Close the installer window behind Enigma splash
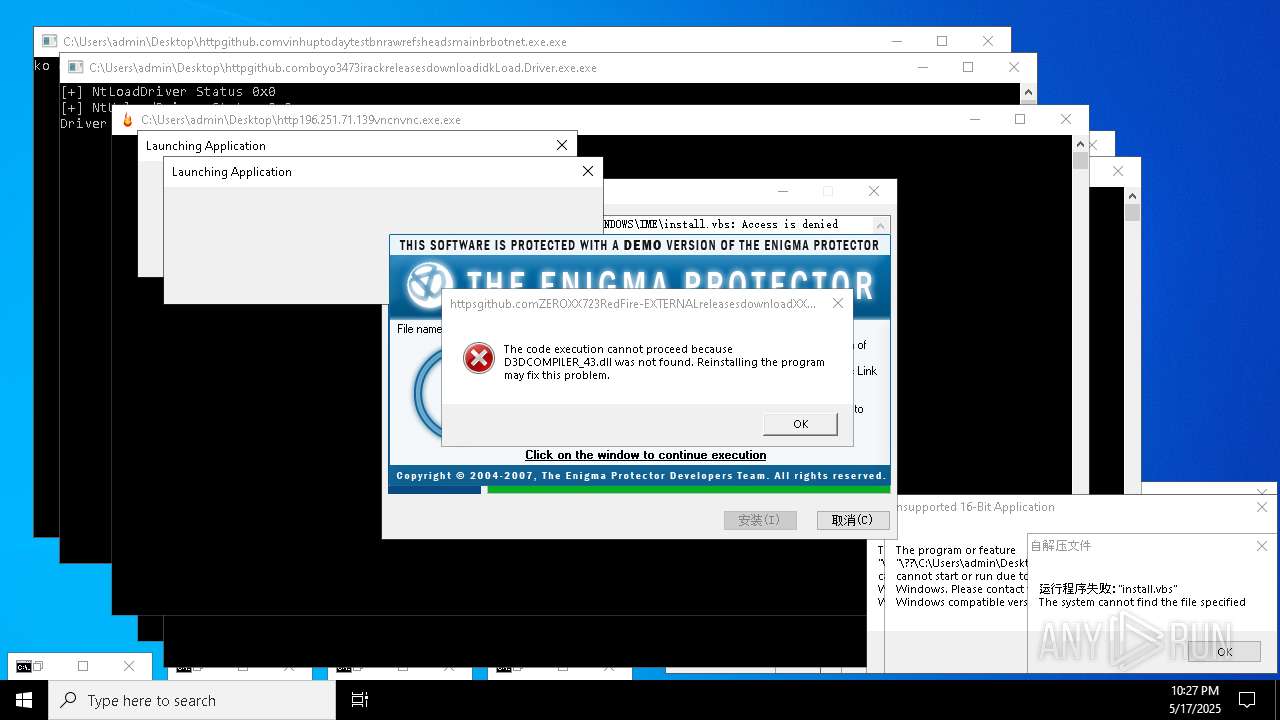This screenshot has width=1280, height=720. pyautogui.click(x=874, y=191)
